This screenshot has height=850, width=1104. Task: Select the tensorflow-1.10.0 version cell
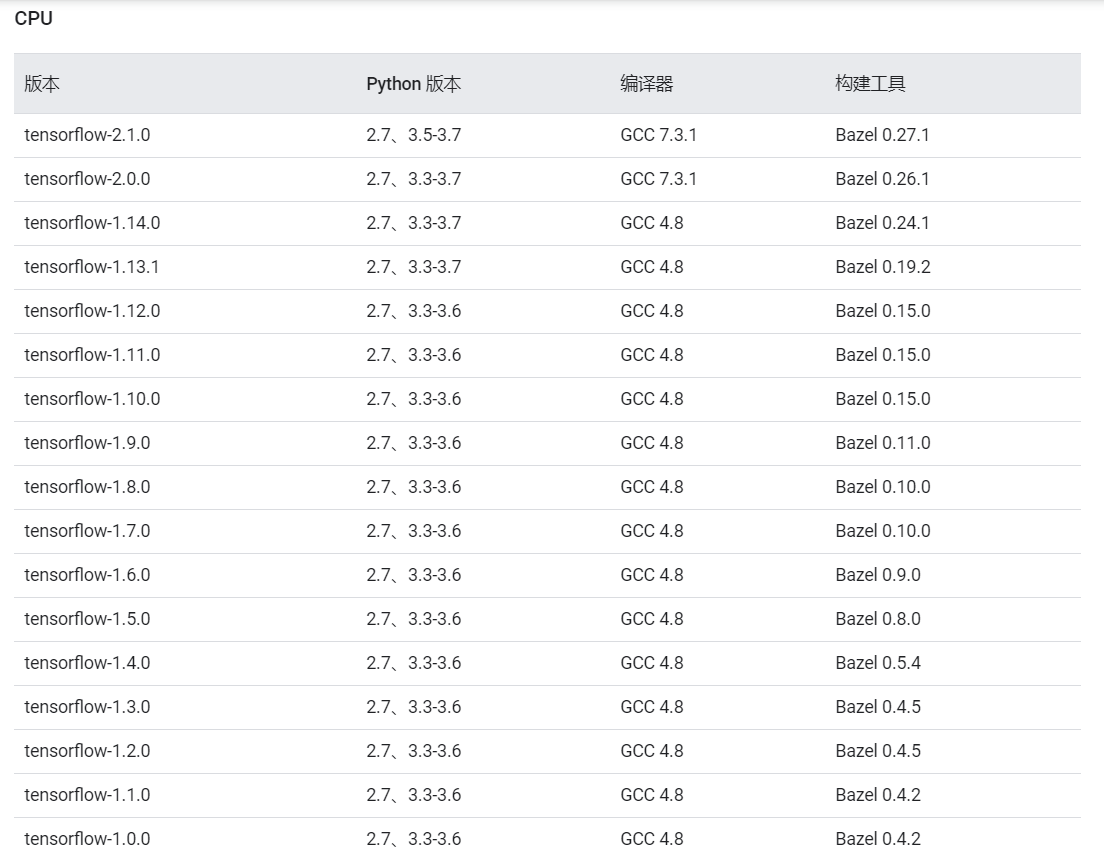click(92, 399)
